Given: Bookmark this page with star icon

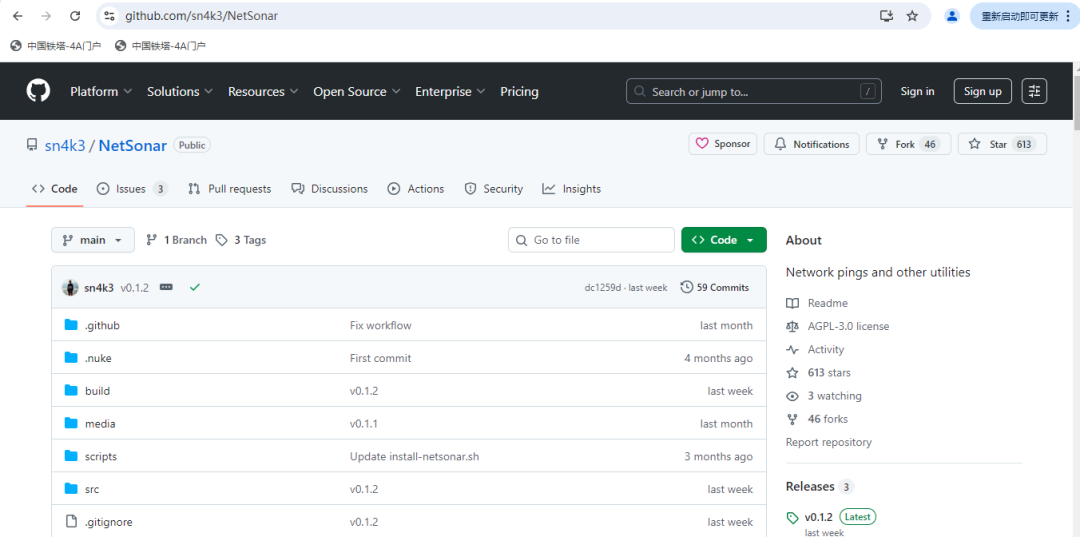Looking at the screenshot, I should click(x=912, y=16).
